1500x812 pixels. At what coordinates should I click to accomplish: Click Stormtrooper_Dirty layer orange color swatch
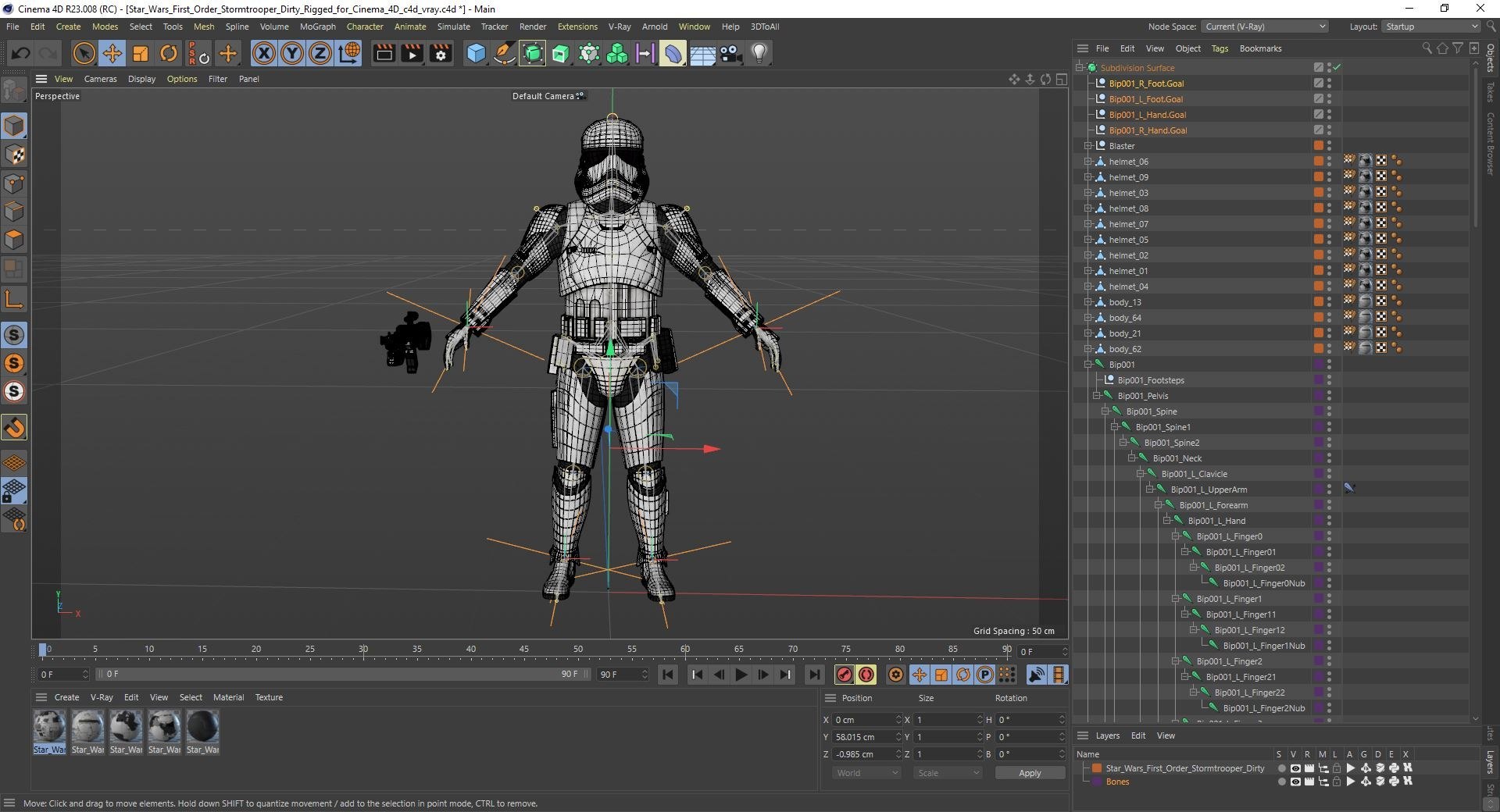(x=1096, y=768)
